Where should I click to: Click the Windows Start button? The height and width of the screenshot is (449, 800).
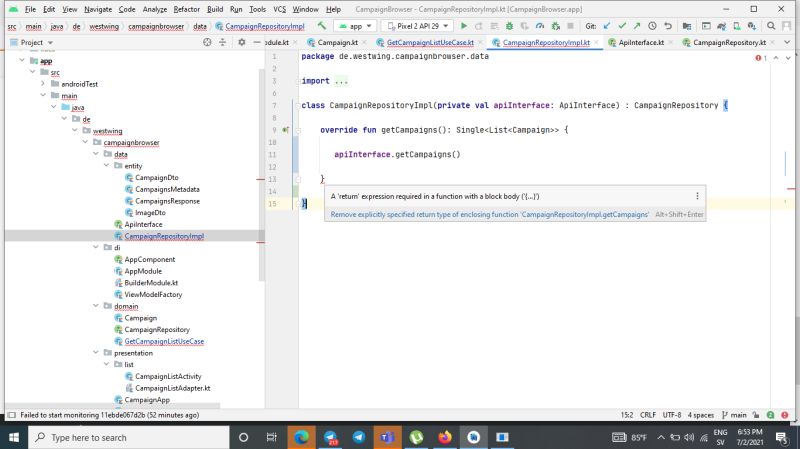click(x=14, y=437)
